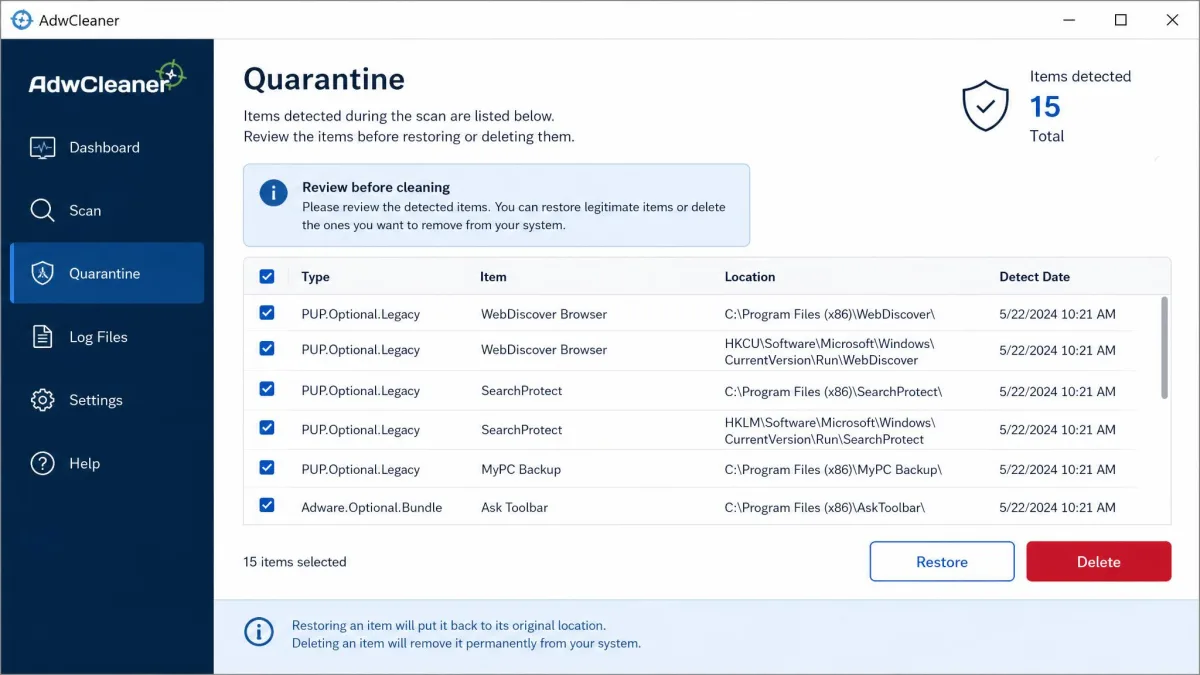The height and width of the screenshot is (675, 1200).
Task: Click the AdwCleaner title bar app icon
Action: (x=21, y=20)
